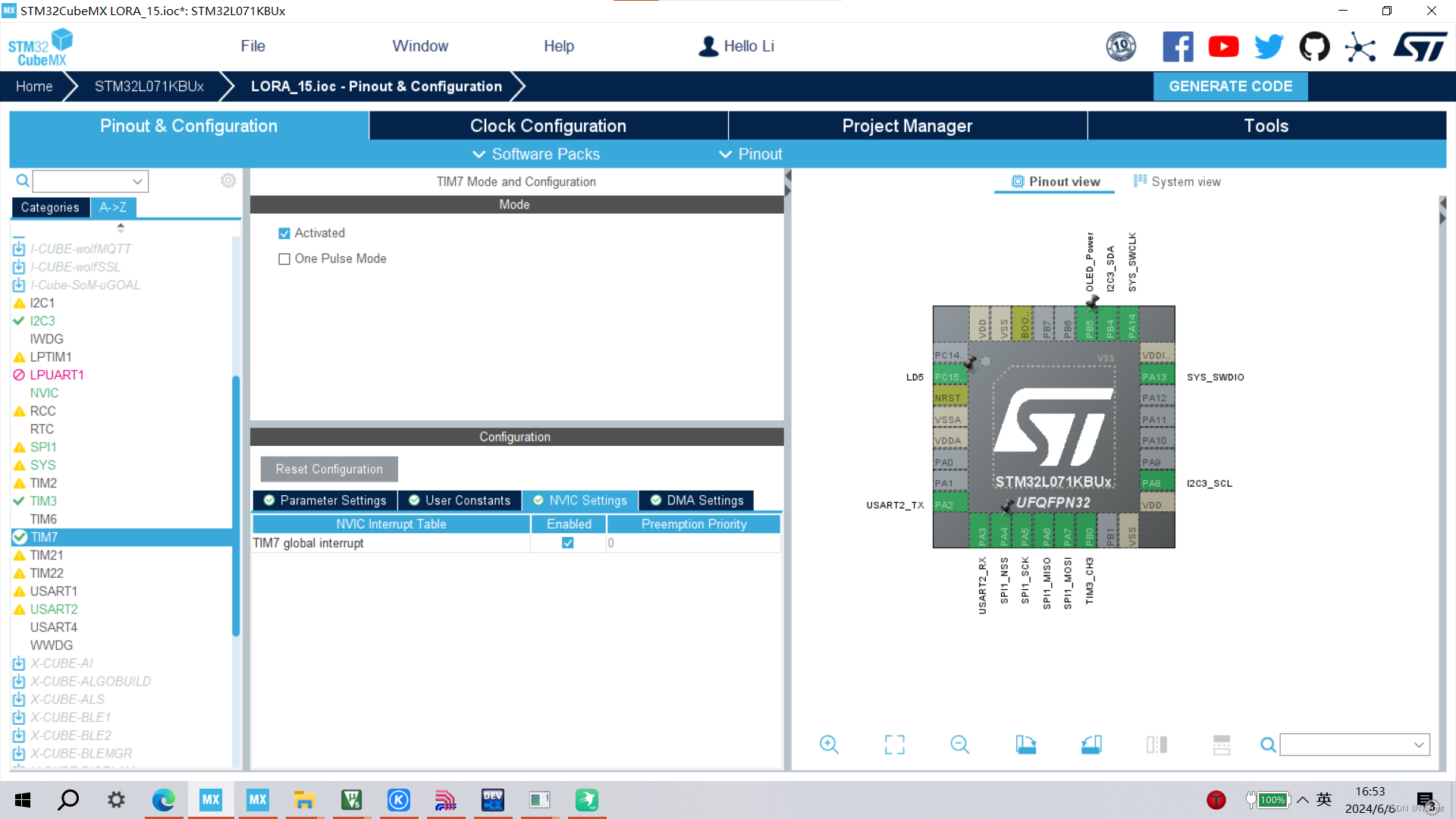Viewport: 1456px width, 819px height.
Task: Toggle TIM7 global interrupt Enabled checkbox
Action: tap(568, 543)
